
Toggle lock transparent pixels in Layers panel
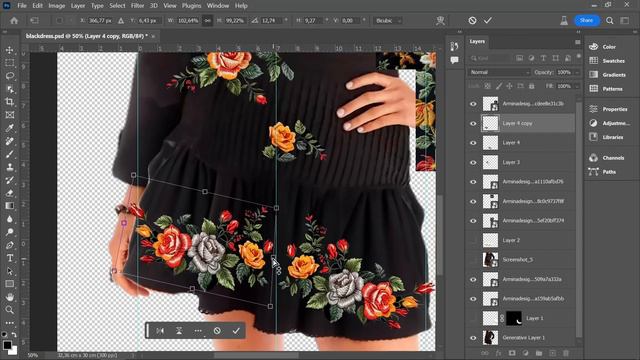pos(488,86)
